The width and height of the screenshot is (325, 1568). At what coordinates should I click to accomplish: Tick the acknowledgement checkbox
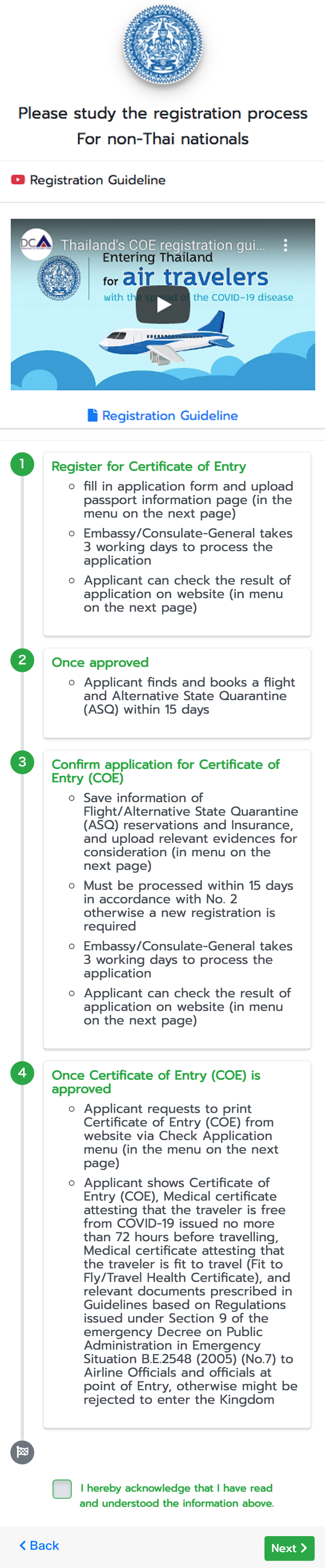(62, 1489)
